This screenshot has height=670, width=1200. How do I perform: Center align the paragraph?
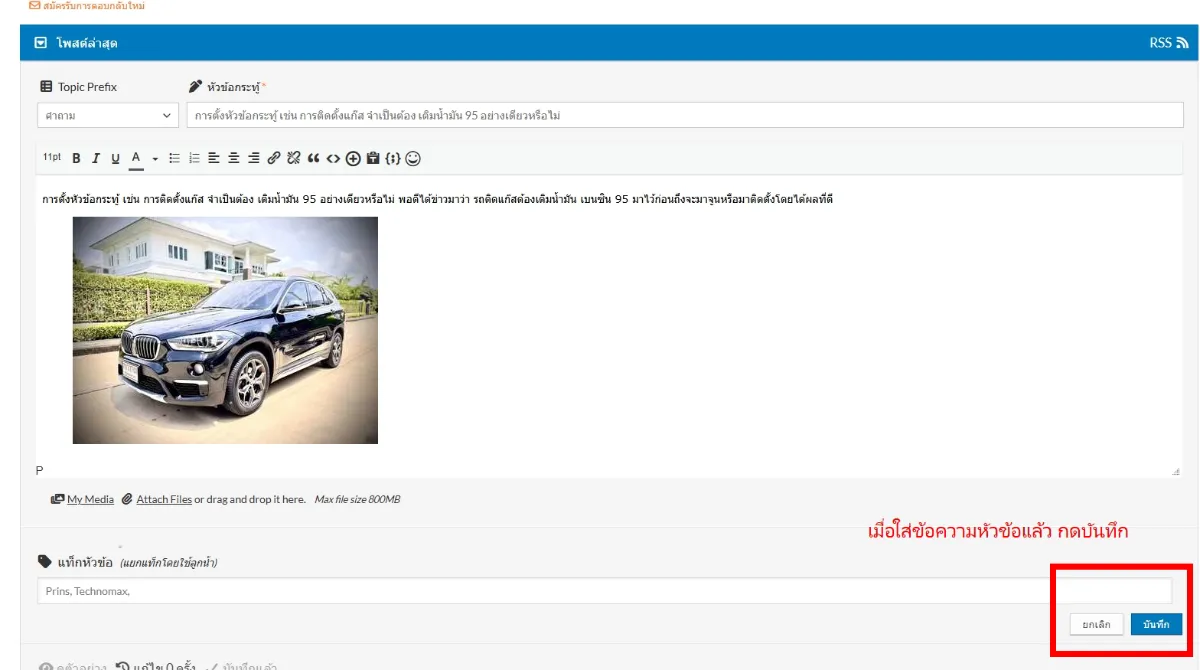point(234,158)
